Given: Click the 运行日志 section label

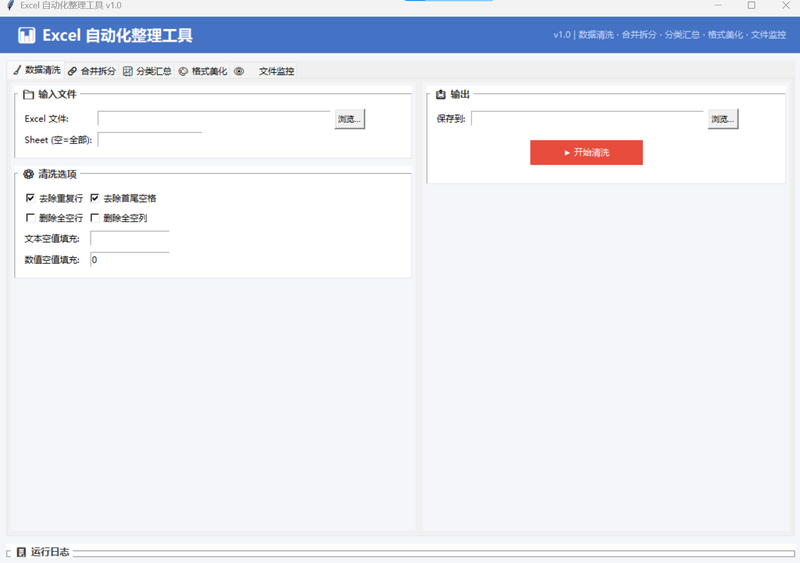Looking at the screenshot, I should pyautogui.click(x=50, y=552).
